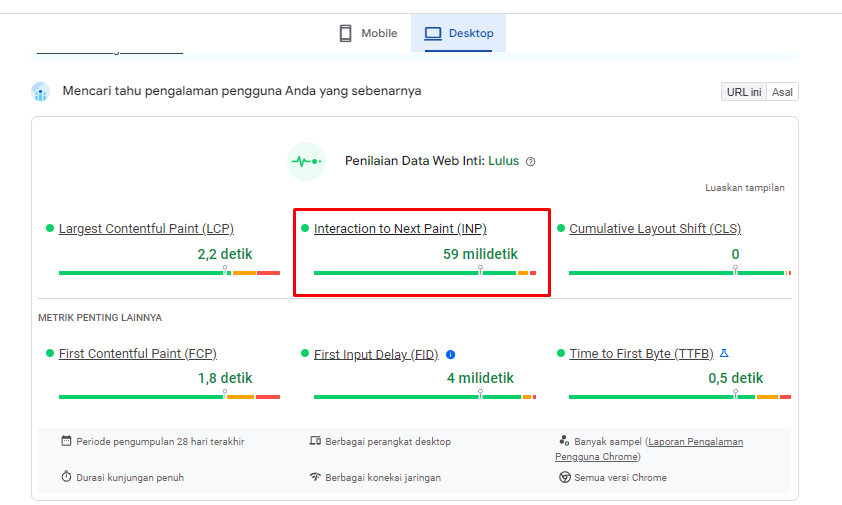Click the green status dot beside TTFB
The height and width of the screenshot is (505, 842).
[561, 353]
